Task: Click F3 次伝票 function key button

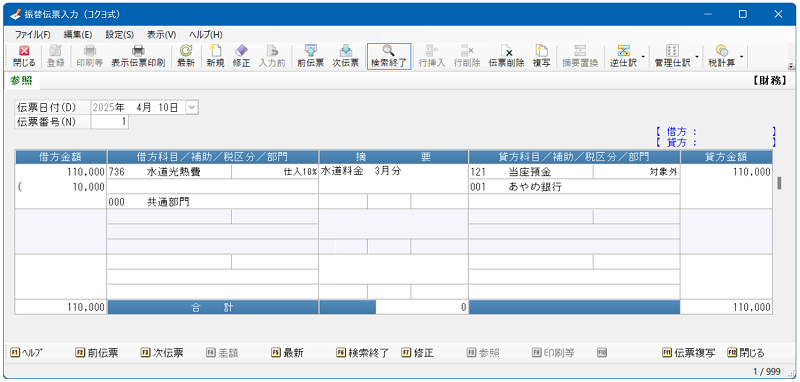Action: point(162,352)
